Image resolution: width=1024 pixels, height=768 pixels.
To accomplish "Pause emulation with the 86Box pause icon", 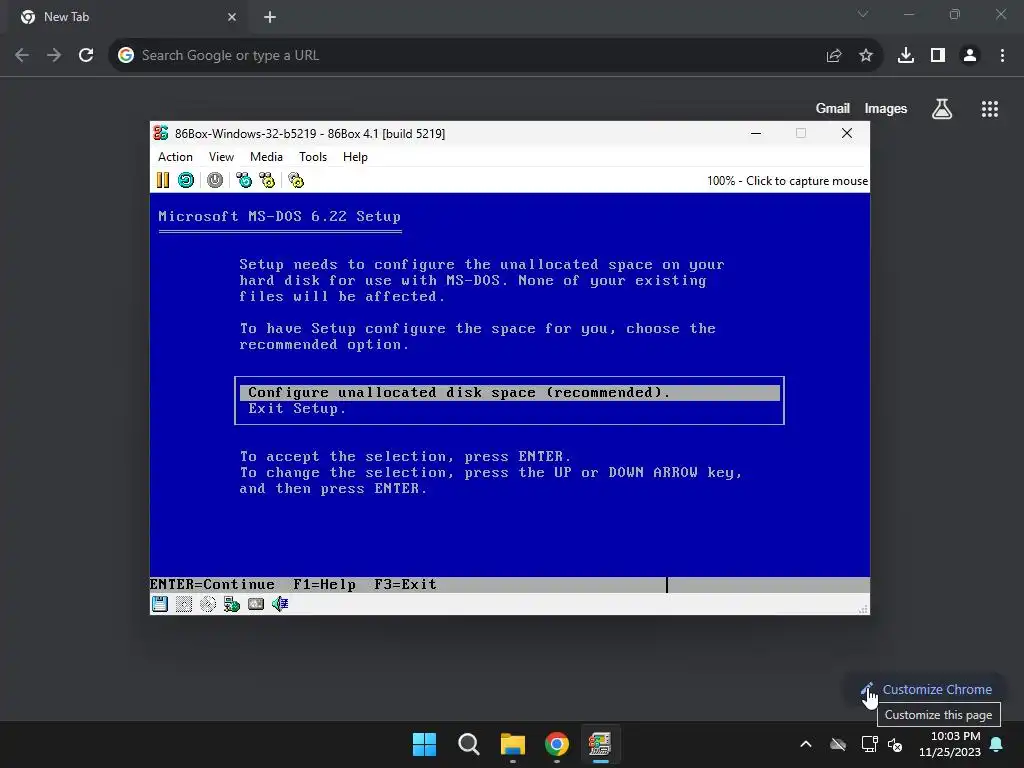I will tap(163, 180).
